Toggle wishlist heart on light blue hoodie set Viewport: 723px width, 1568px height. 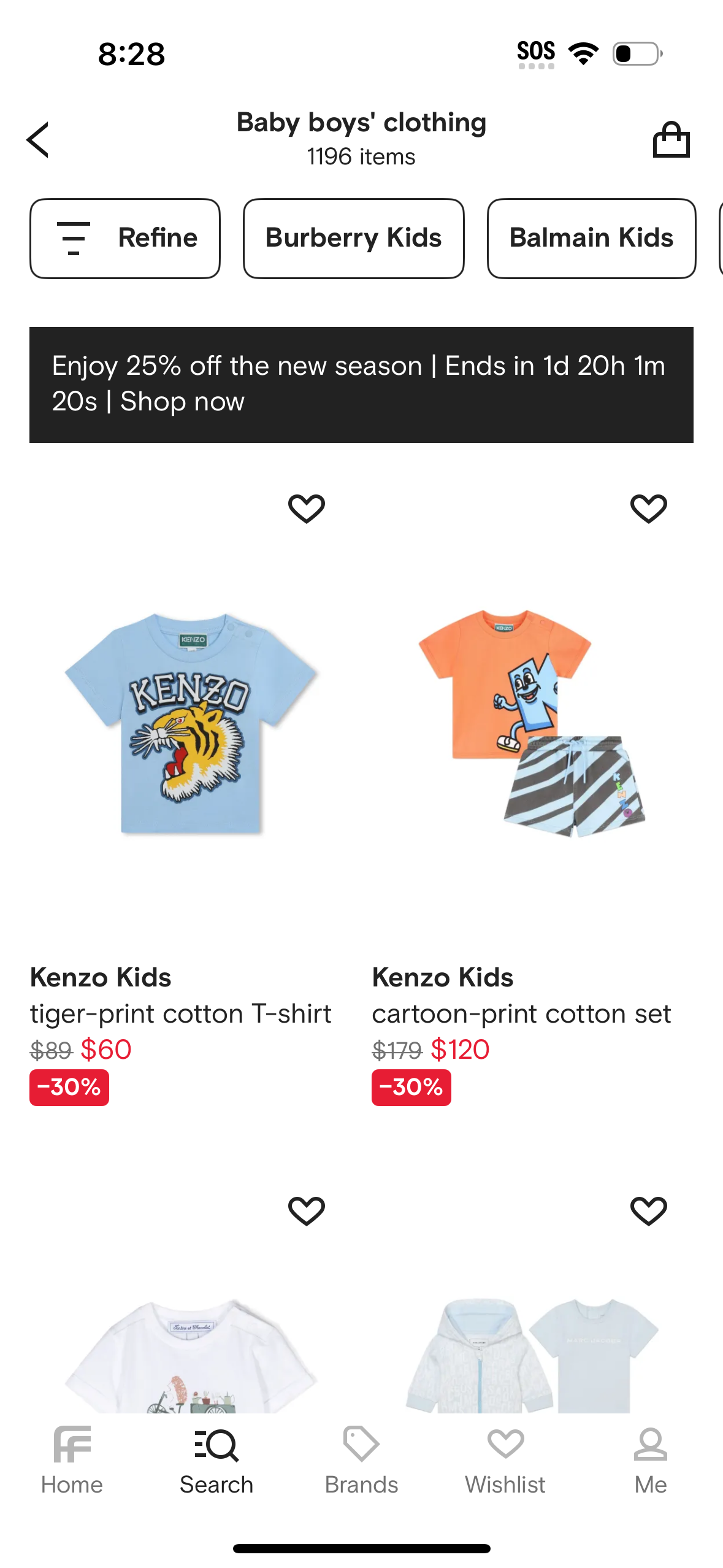[x=648, y=1210]
